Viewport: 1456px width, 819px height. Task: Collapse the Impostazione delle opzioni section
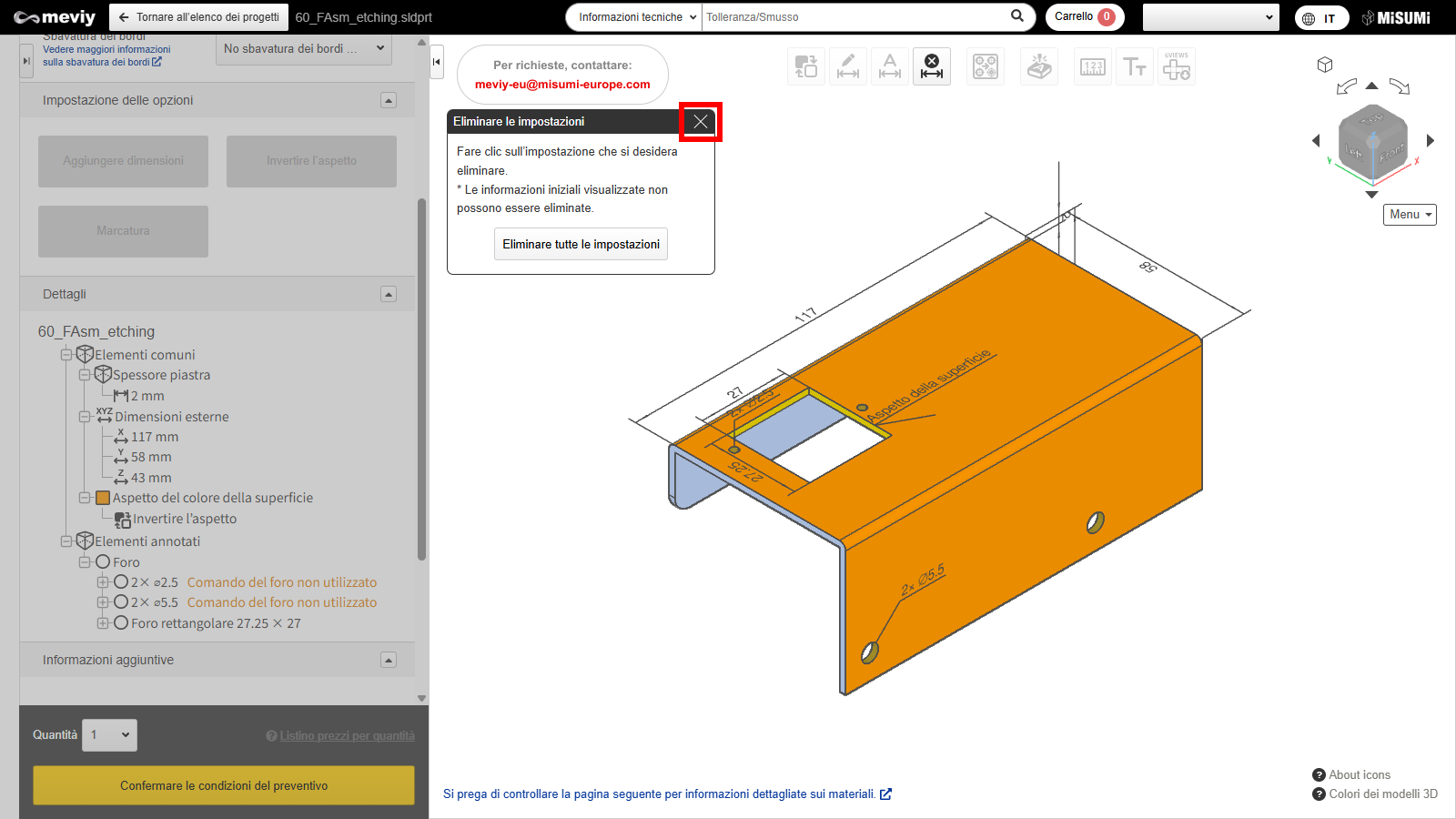click(389, 100)
